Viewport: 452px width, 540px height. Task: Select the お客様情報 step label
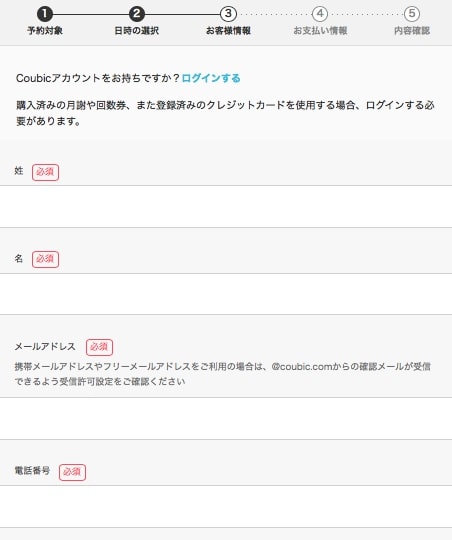(x=228, y=31)
